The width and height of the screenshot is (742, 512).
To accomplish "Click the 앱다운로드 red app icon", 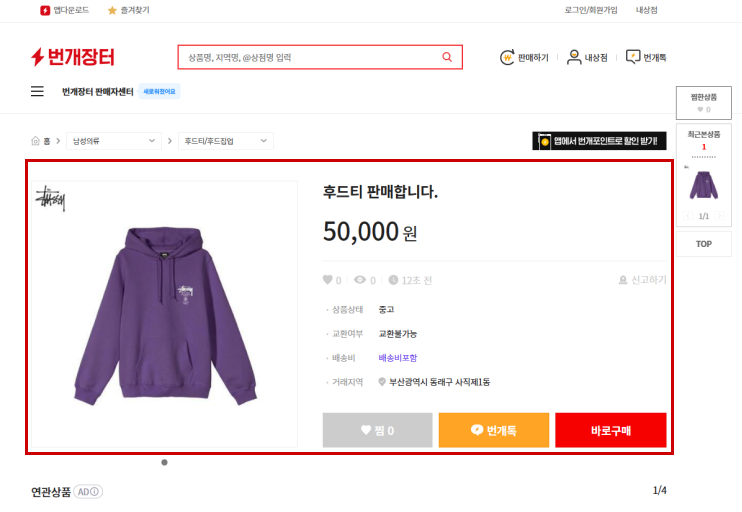I will click(x=45, y=10).
